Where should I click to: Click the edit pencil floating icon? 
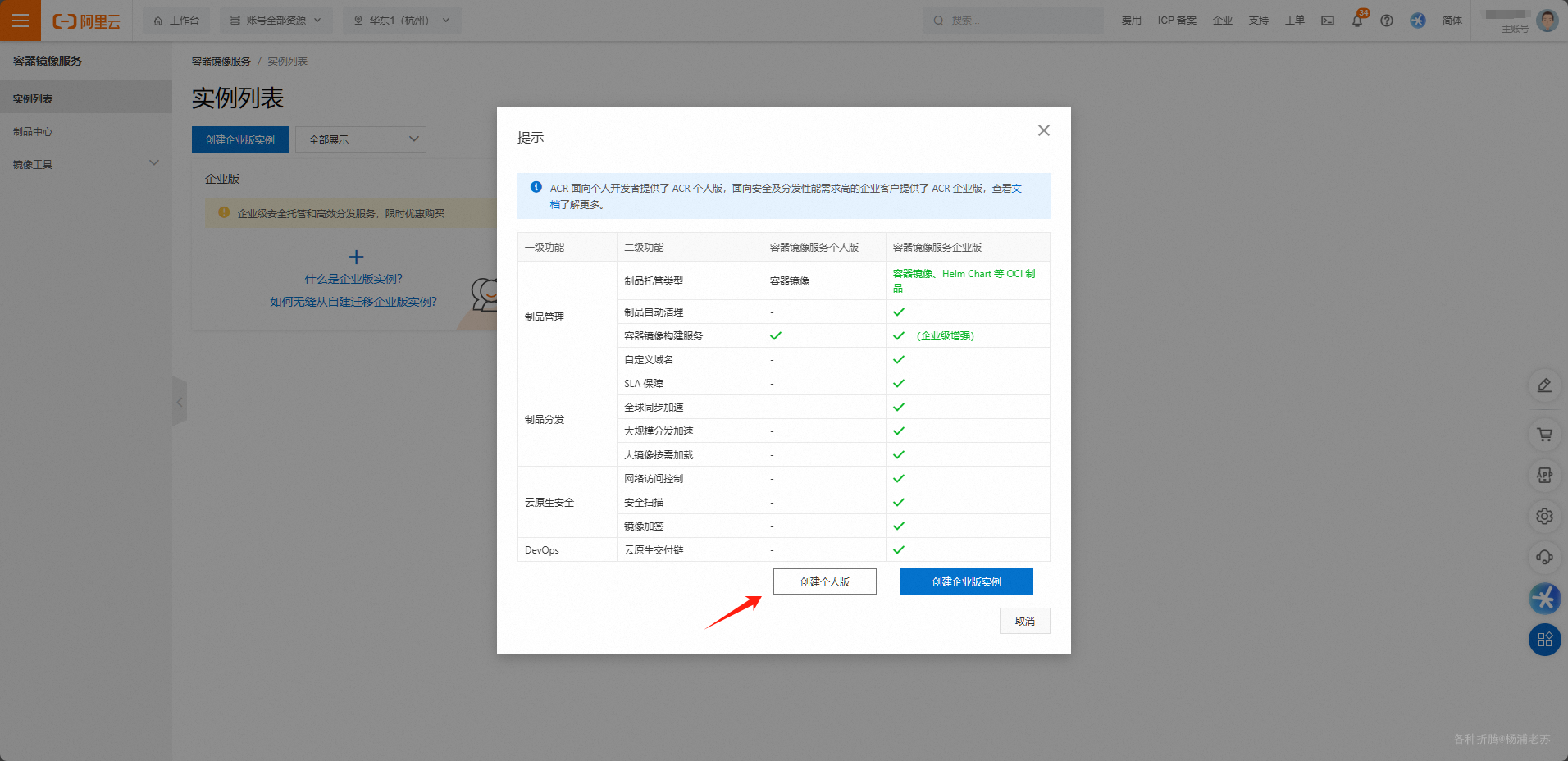click(x=1544, y=385)
